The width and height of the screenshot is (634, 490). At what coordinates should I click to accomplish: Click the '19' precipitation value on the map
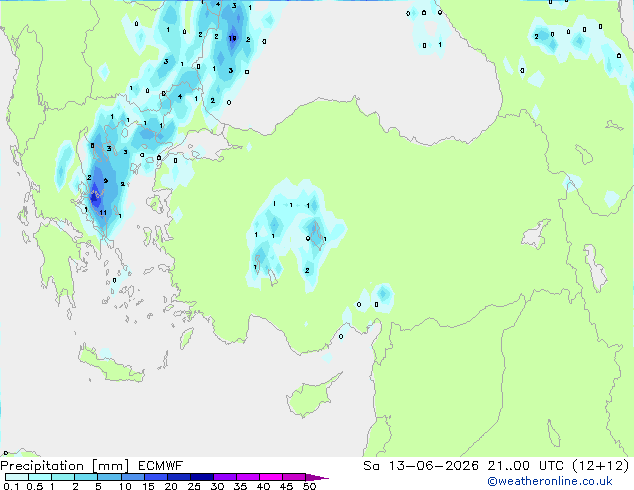tap(232, 38)
